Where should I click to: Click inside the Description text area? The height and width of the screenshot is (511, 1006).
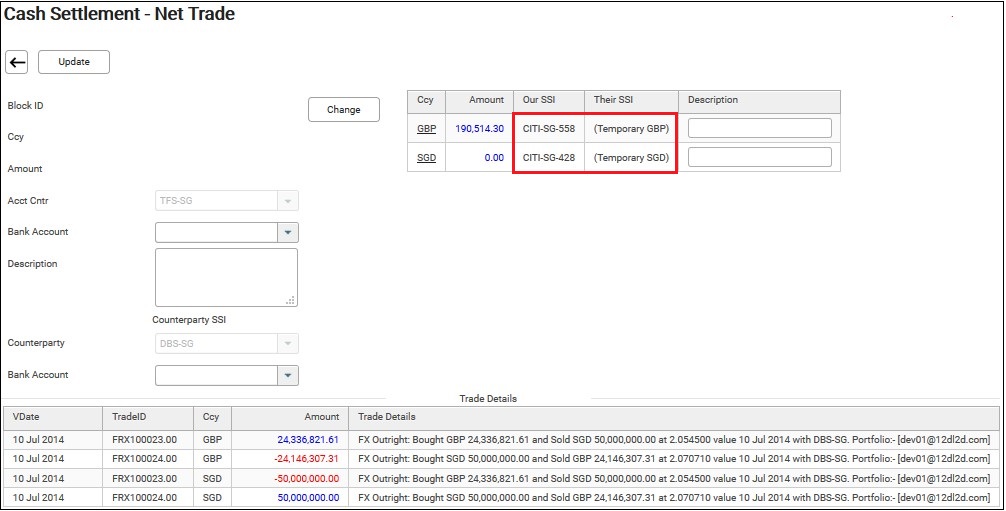coord(225,277)
